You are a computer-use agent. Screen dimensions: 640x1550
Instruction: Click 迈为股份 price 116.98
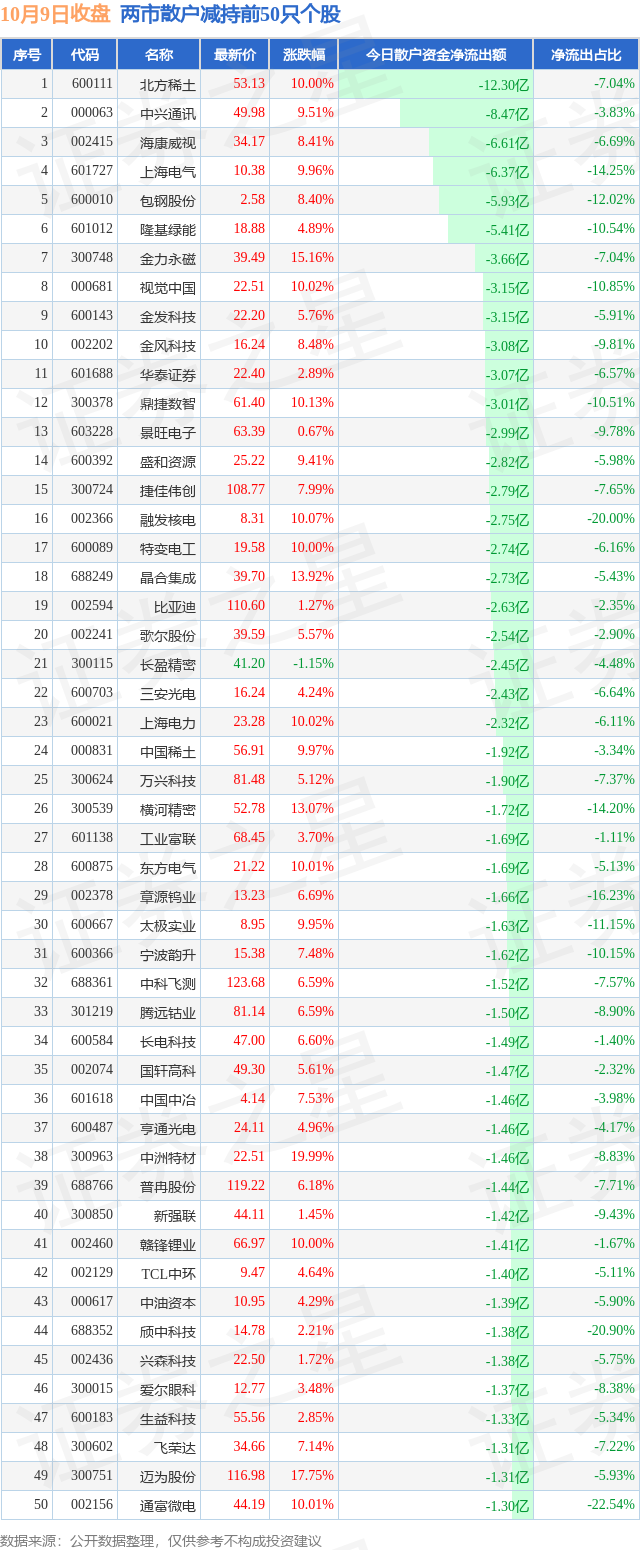pyautogui.click(x=245, y=1476)
